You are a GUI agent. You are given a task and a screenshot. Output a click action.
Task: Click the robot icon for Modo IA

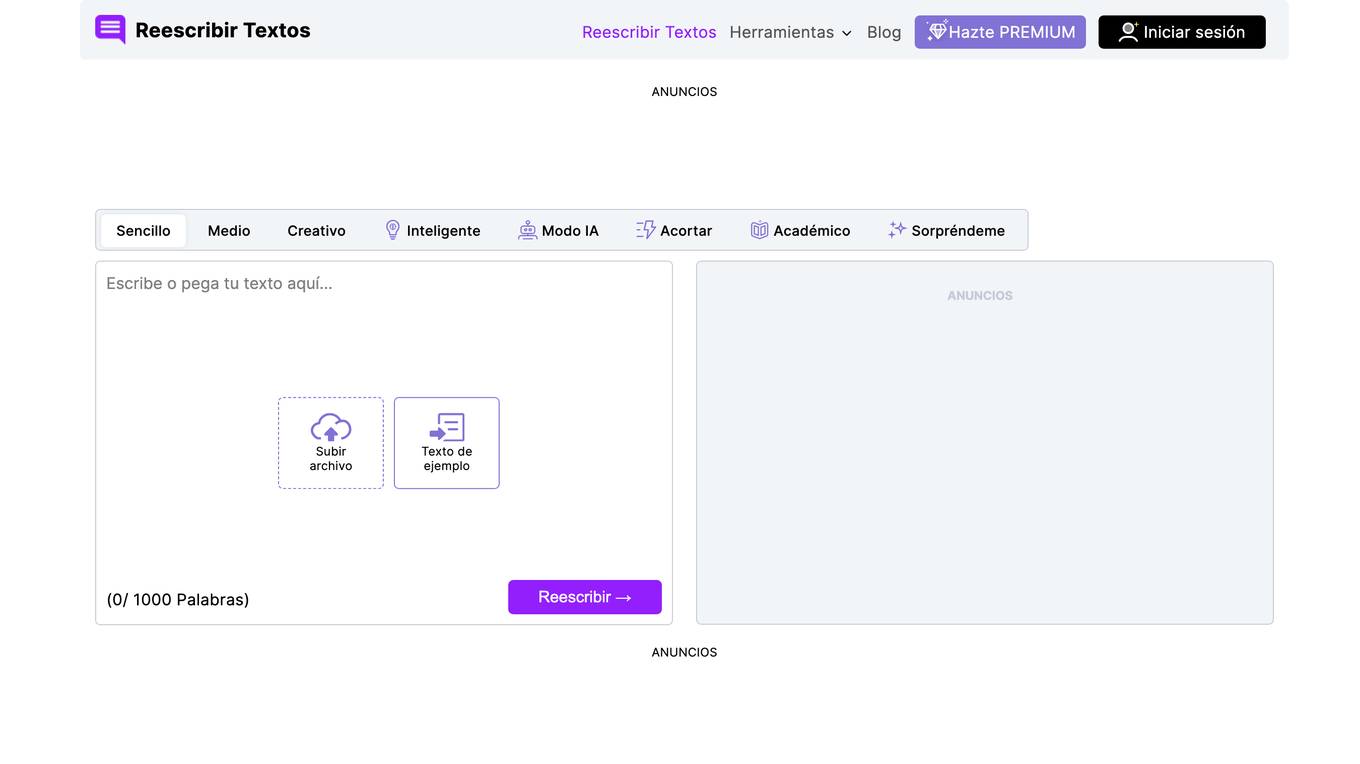pos(527,230)
